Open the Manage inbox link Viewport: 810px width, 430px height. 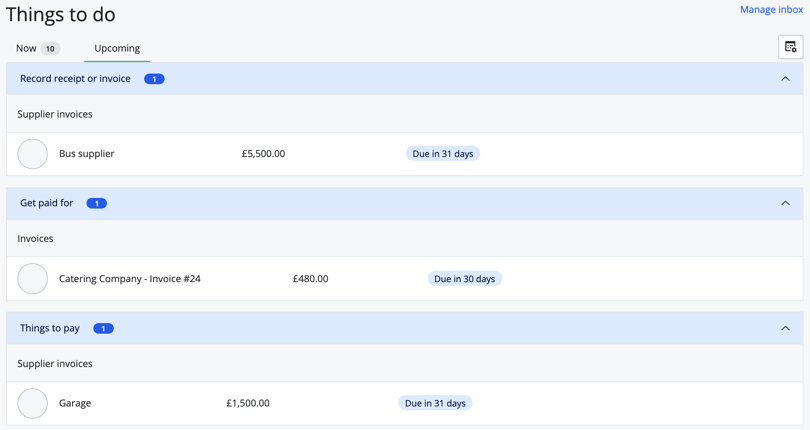coord(770,10)
